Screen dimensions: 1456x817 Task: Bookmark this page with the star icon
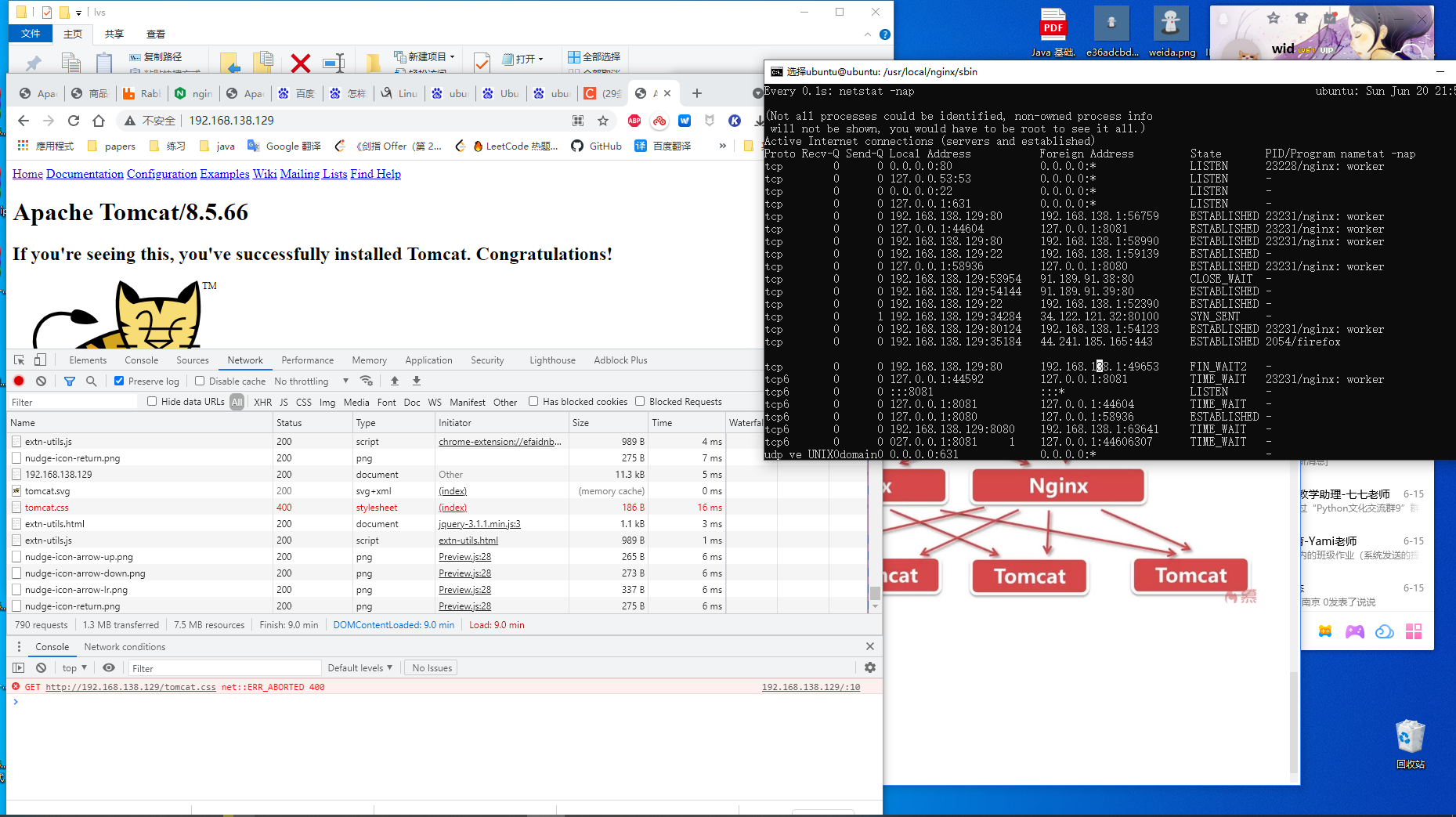[603, 121]
